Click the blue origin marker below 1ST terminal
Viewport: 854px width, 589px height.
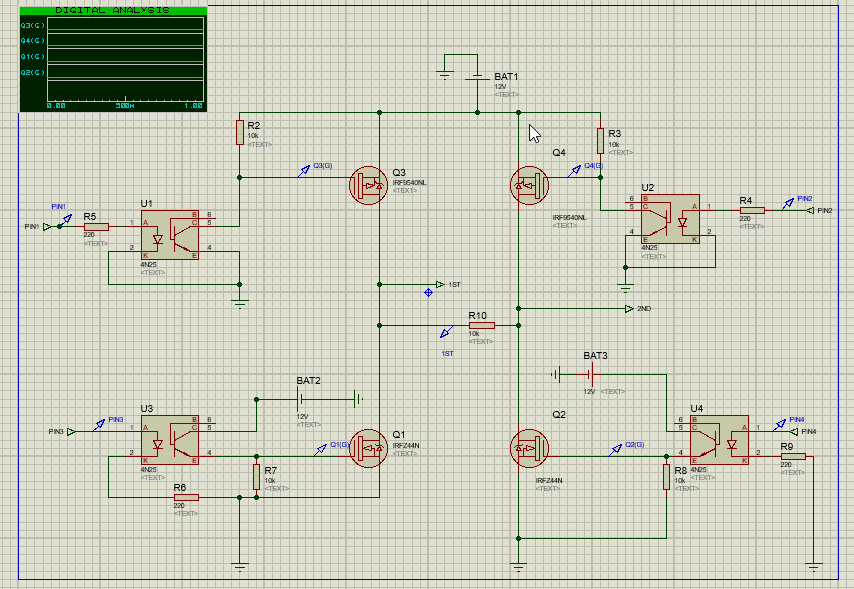click(x=428, y=293)
